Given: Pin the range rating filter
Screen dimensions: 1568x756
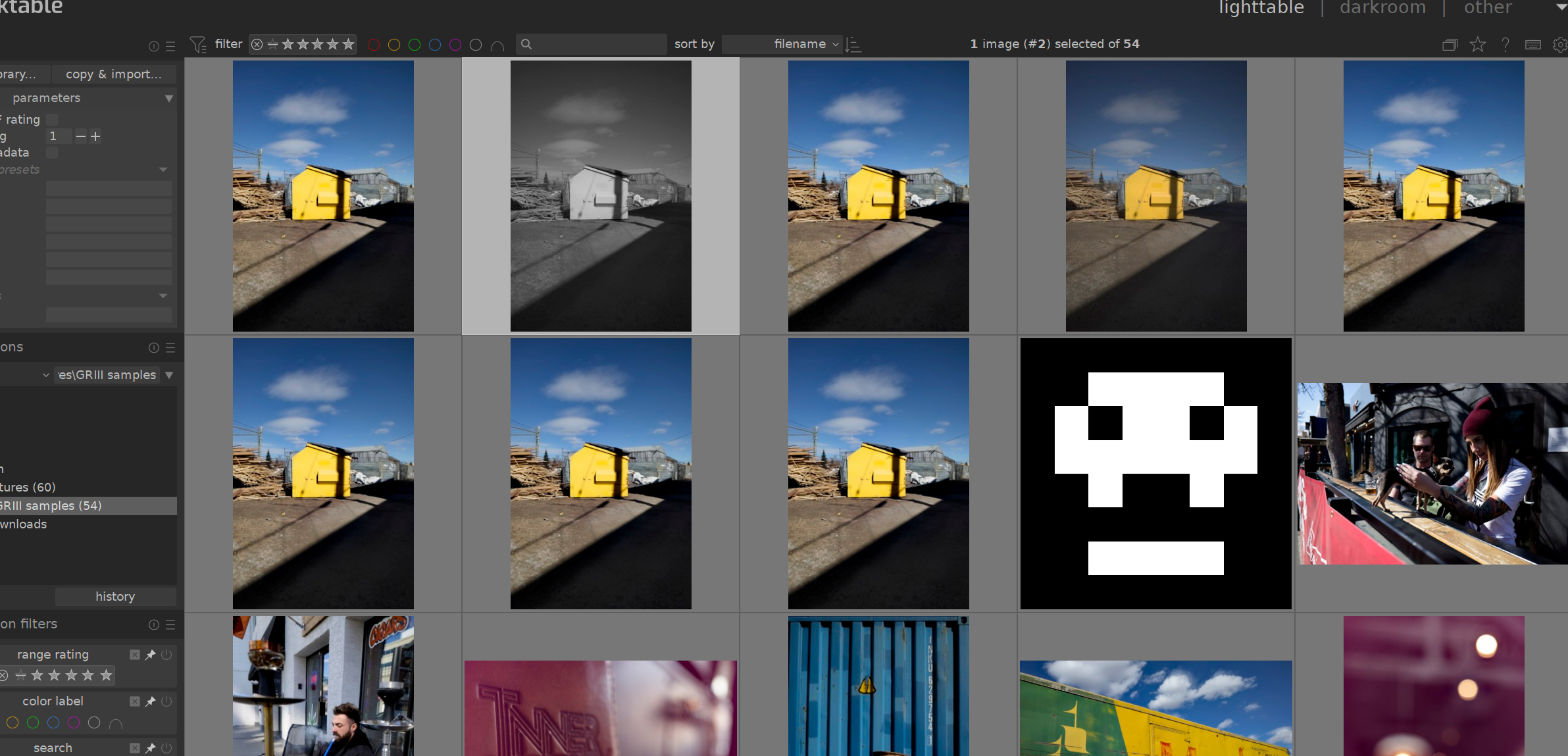Looking at the screenshot, I should click(x=151, y=655).
